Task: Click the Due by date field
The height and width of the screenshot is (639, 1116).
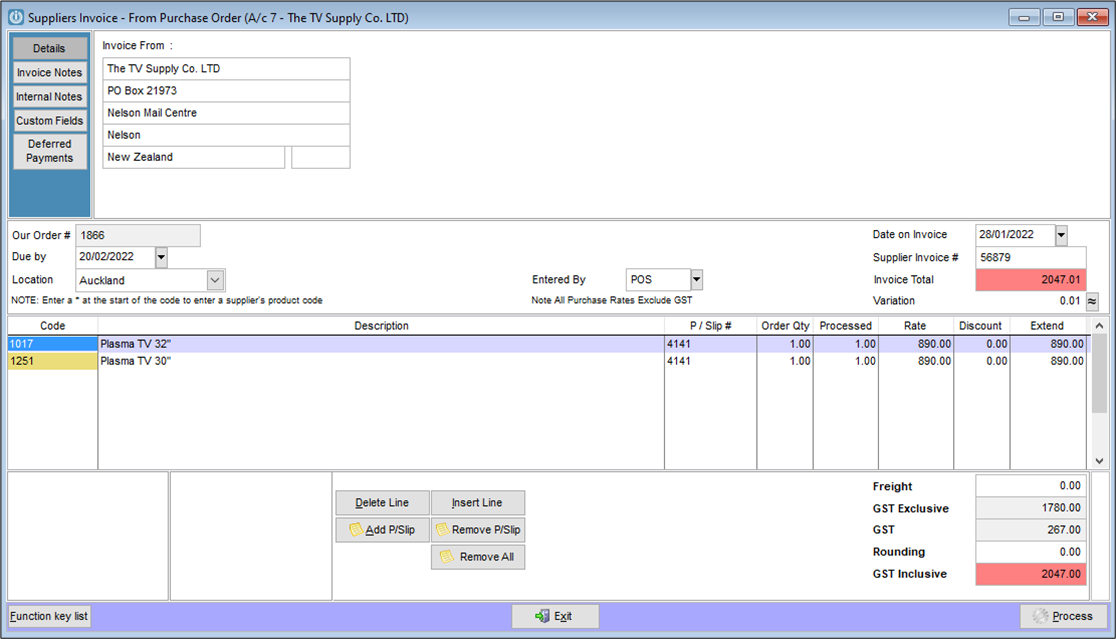Action: click(x=115, y=257)
